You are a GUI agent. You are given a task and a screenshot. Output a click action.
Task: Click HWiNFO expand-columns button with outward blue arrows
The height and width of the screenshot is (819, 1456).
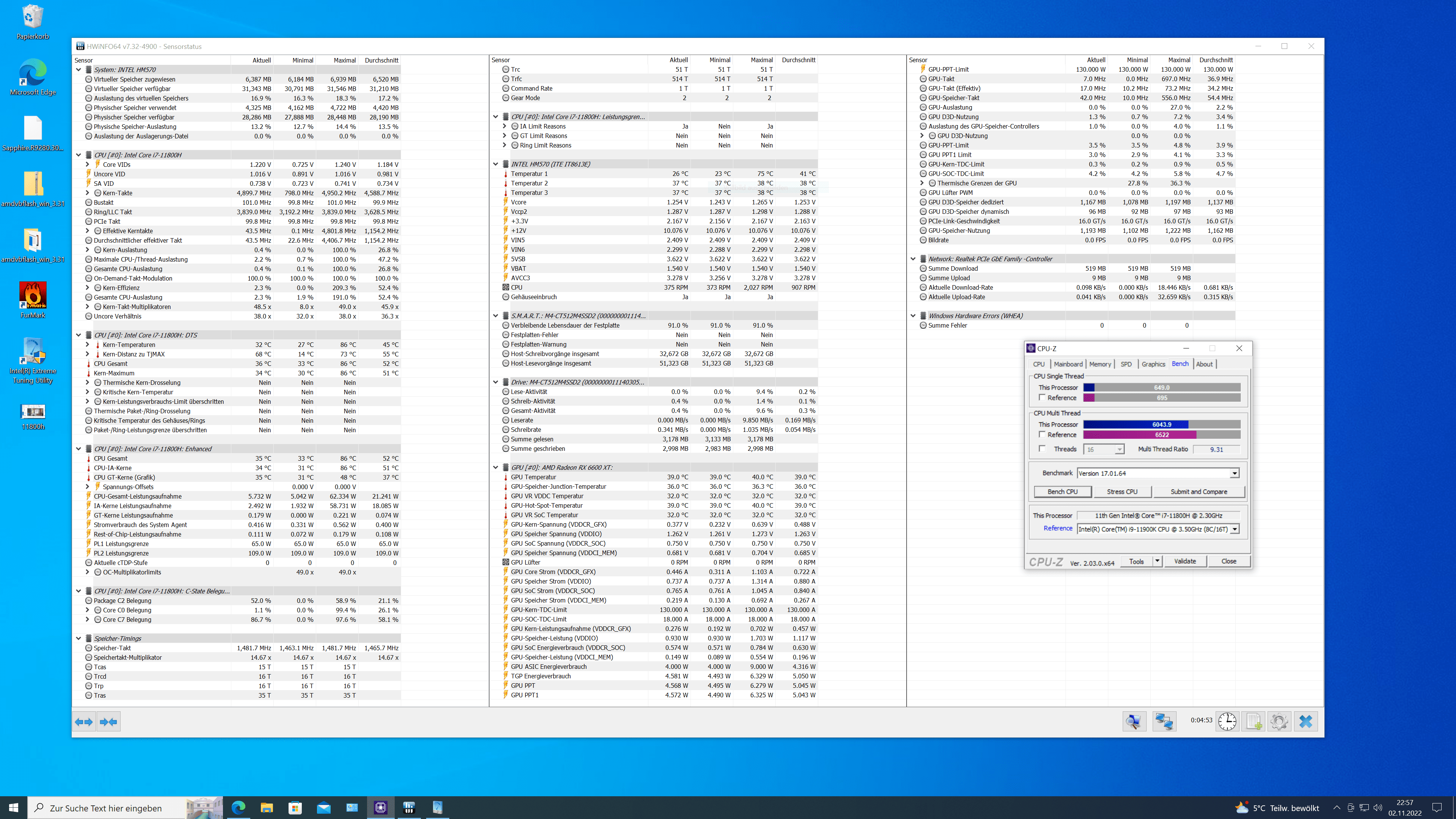pyautogui.click(x=84, y=722)
